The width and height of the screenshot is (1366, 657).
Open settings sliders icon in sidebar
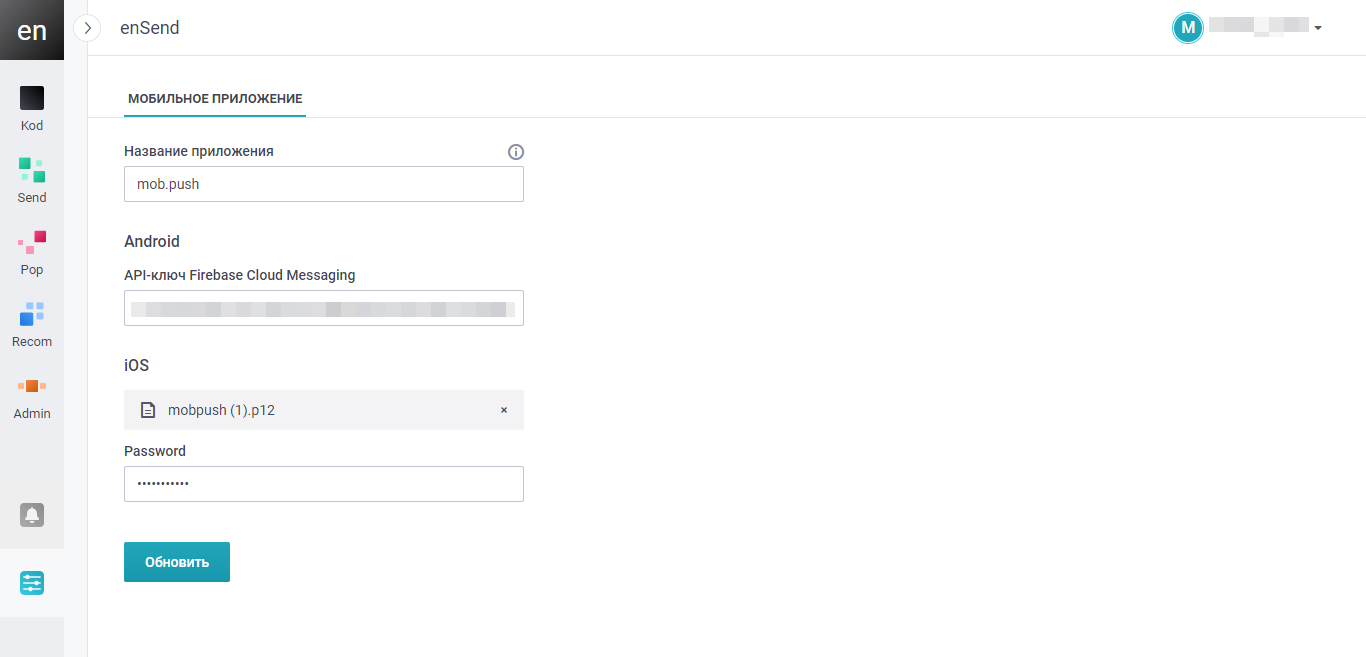click(x=32, y=583)
